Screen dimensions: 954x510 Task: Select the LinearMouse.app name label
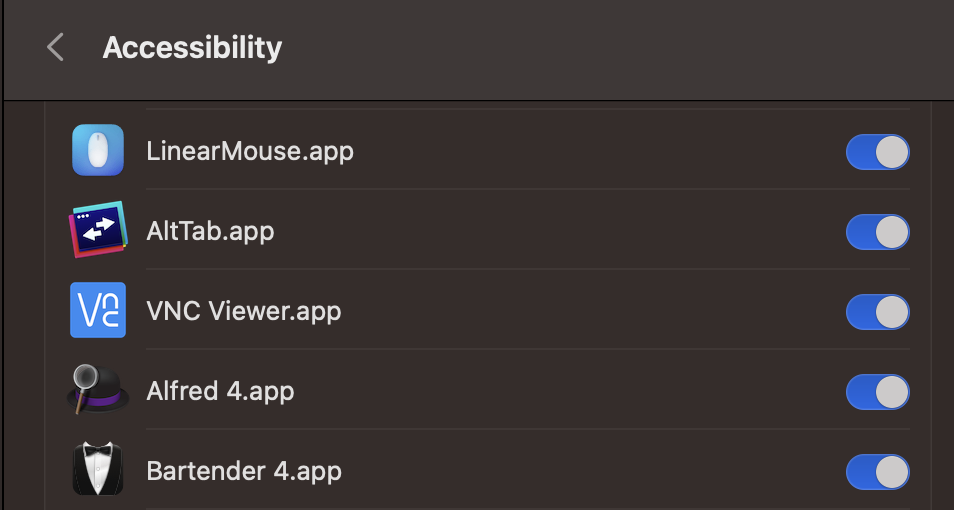(250, 152)
